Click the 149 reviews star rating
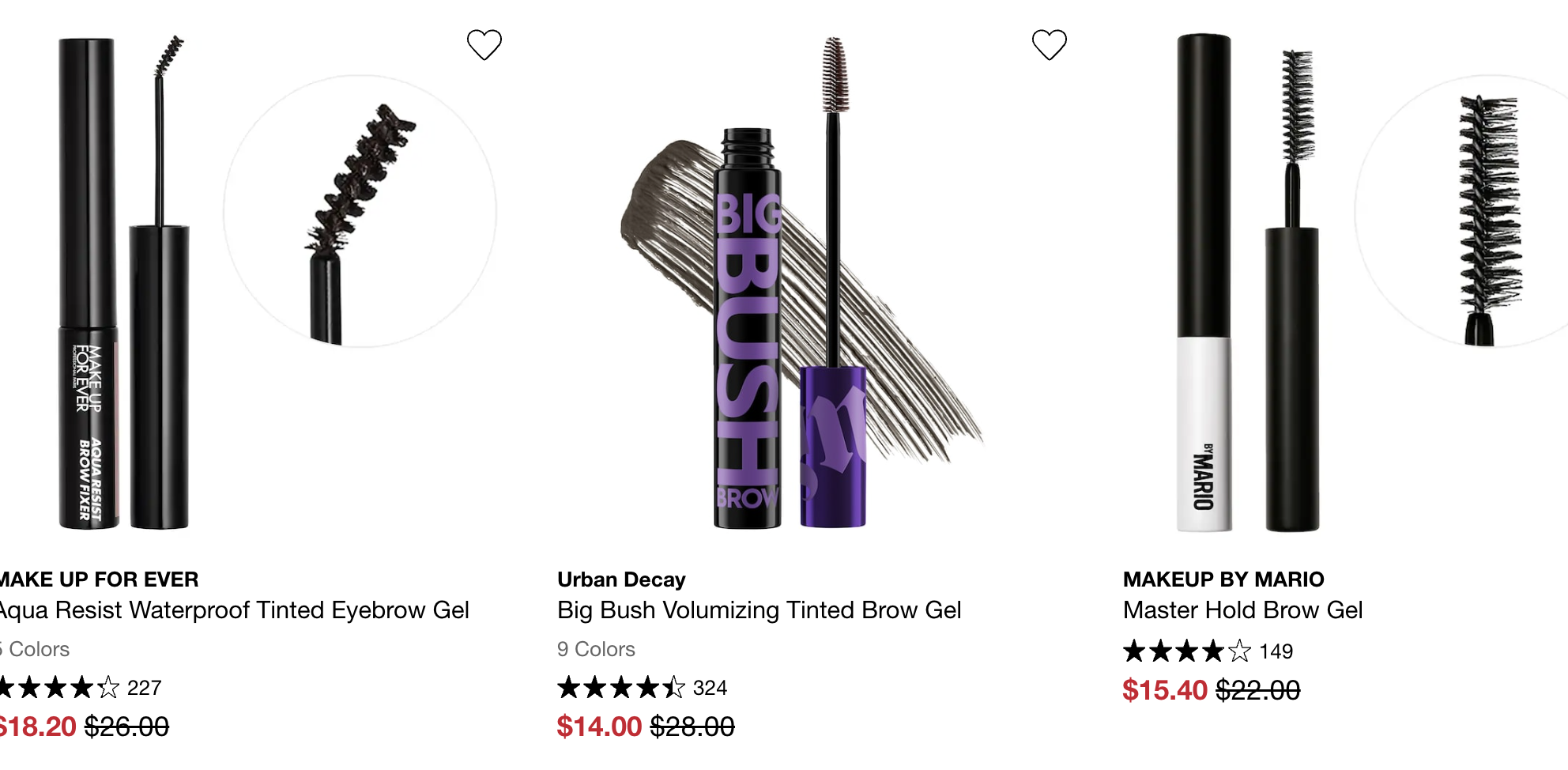1568x770 pixels. (1208, 651)
